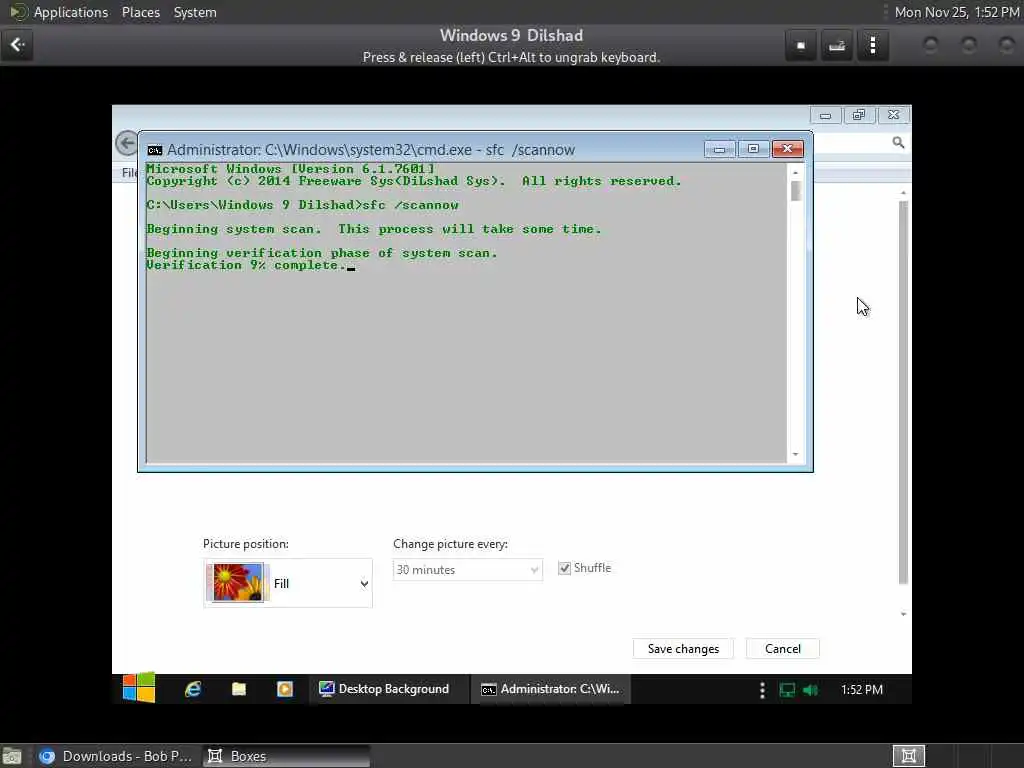Click the Desktop Background window vertical scrollbar
This screenshot has width=1024, height=768.
pyautogui.click(x=903, y=392)
